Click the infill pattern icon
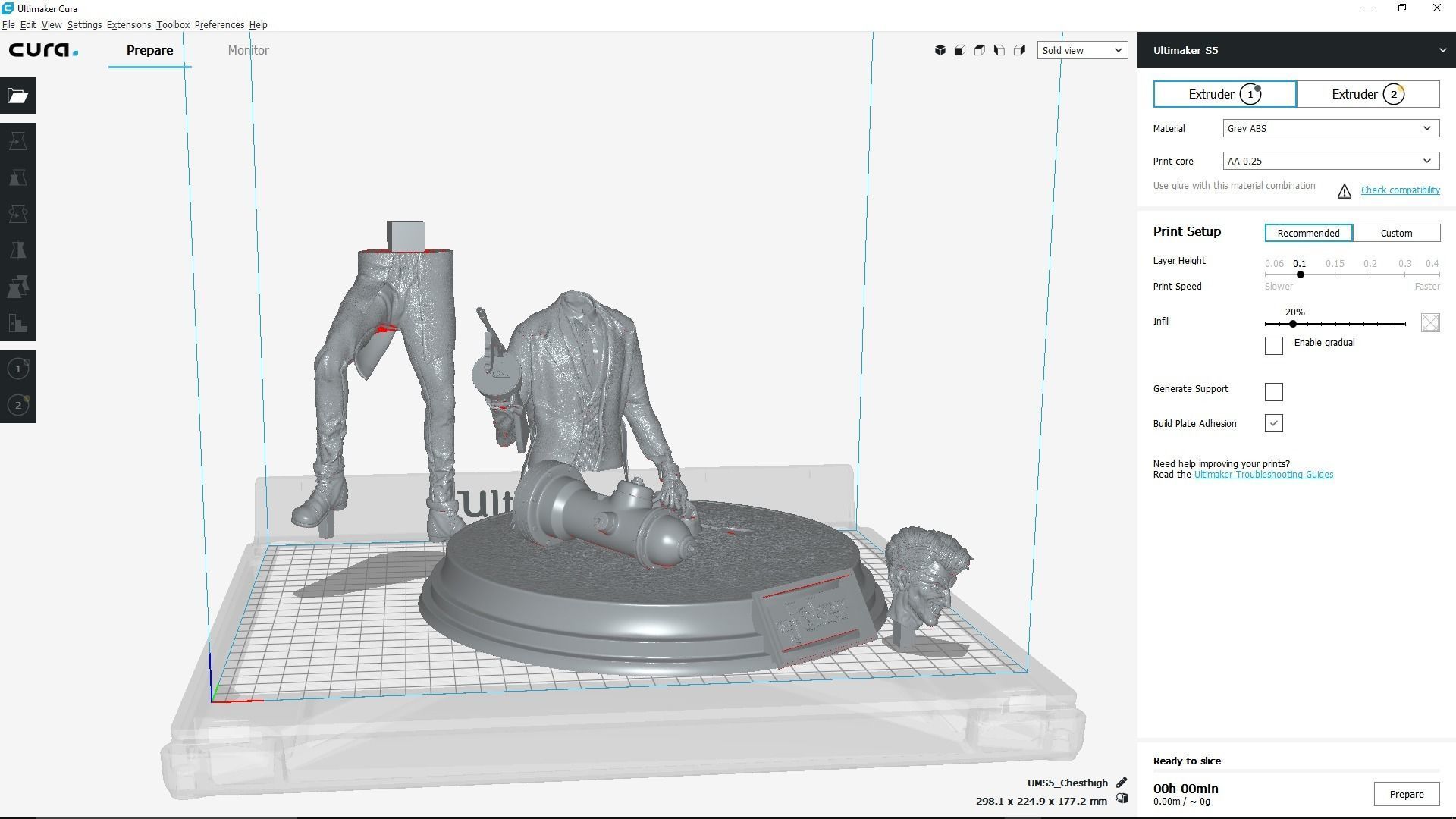The image size is (1456, 819). (1430, 323)
